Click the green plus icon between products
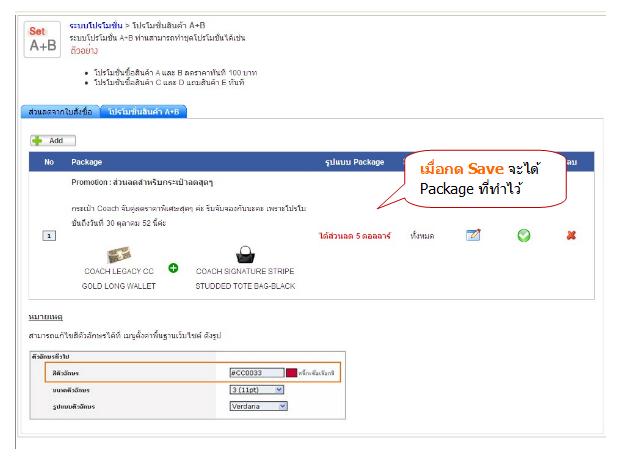This screenshot has height=466, width=629. pyautogui.click(x=173, y=268)
